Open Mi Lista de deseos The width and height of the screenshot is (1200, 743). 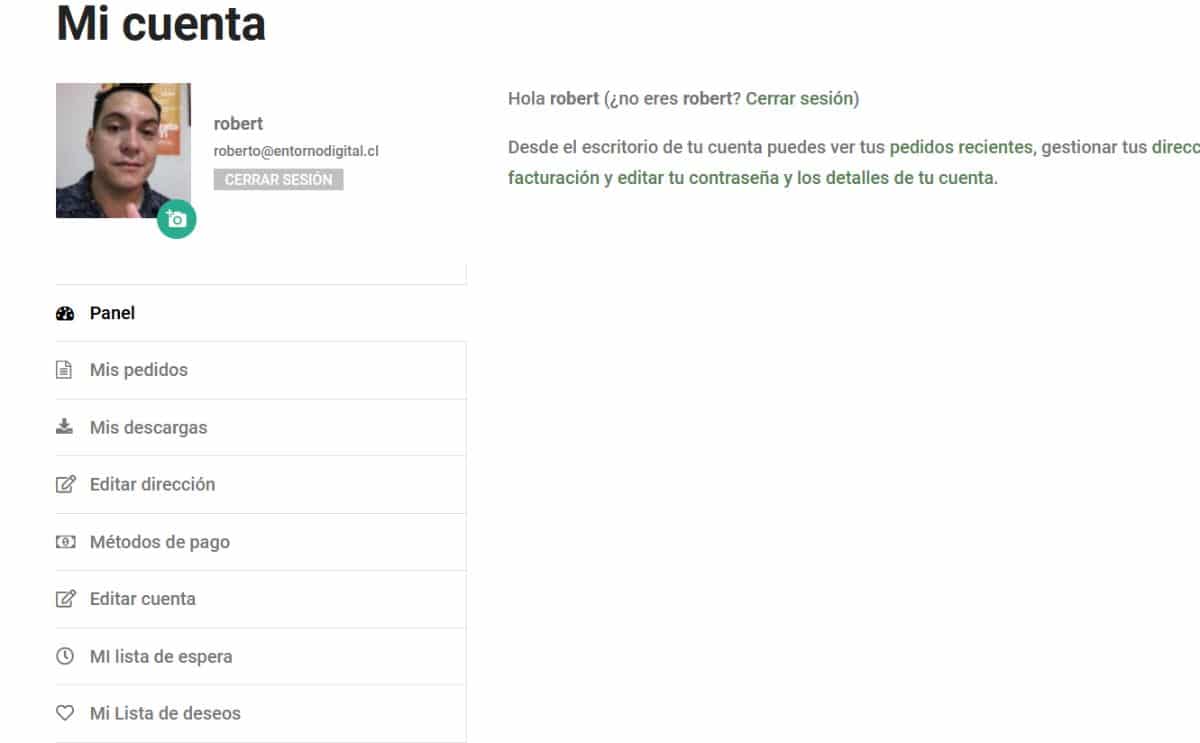(261, 713)
